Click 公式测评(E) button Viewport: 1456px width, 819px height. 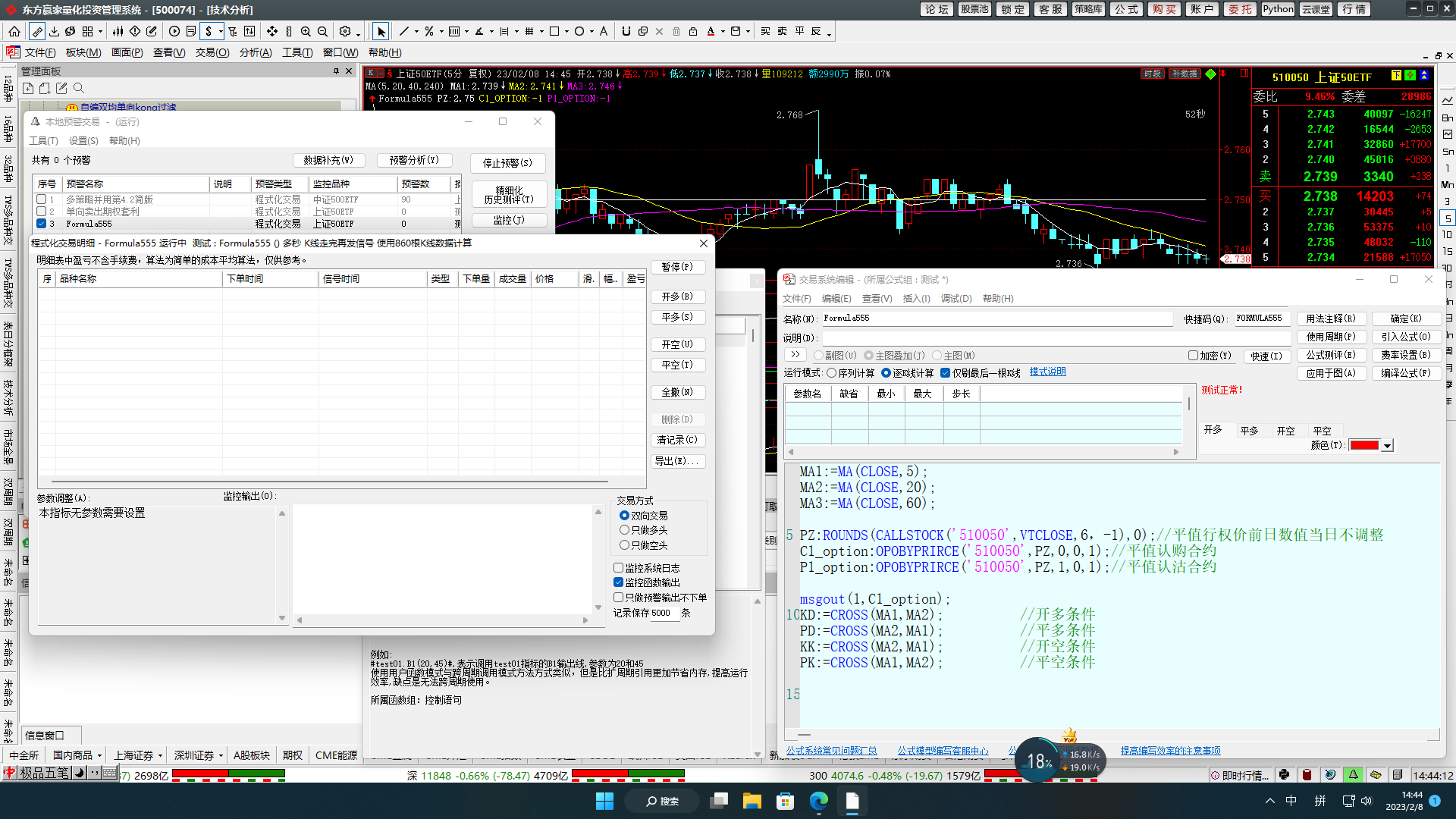1331,355
